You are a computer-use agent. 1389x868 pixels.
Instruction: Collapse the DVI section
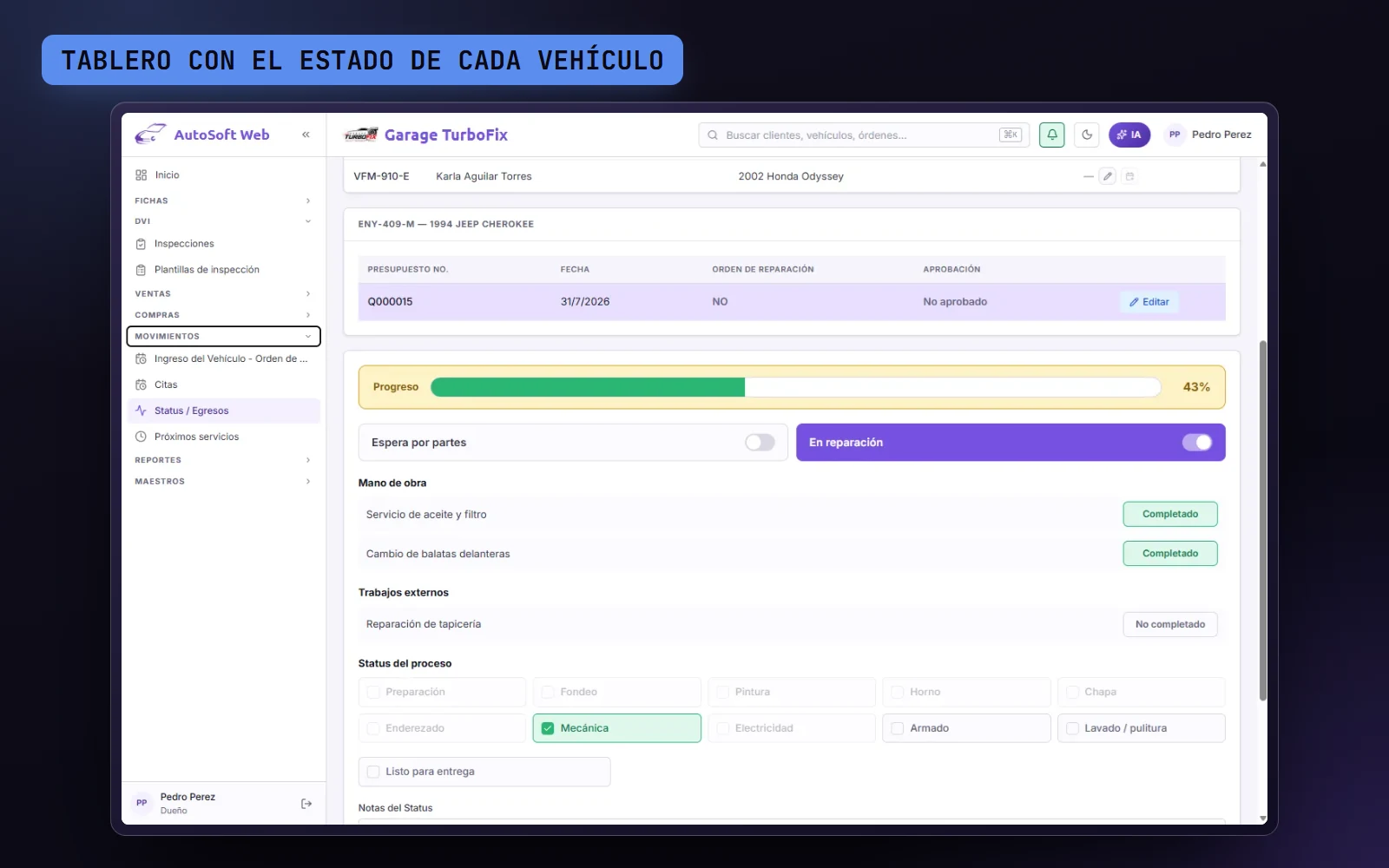tap(223, 221)
